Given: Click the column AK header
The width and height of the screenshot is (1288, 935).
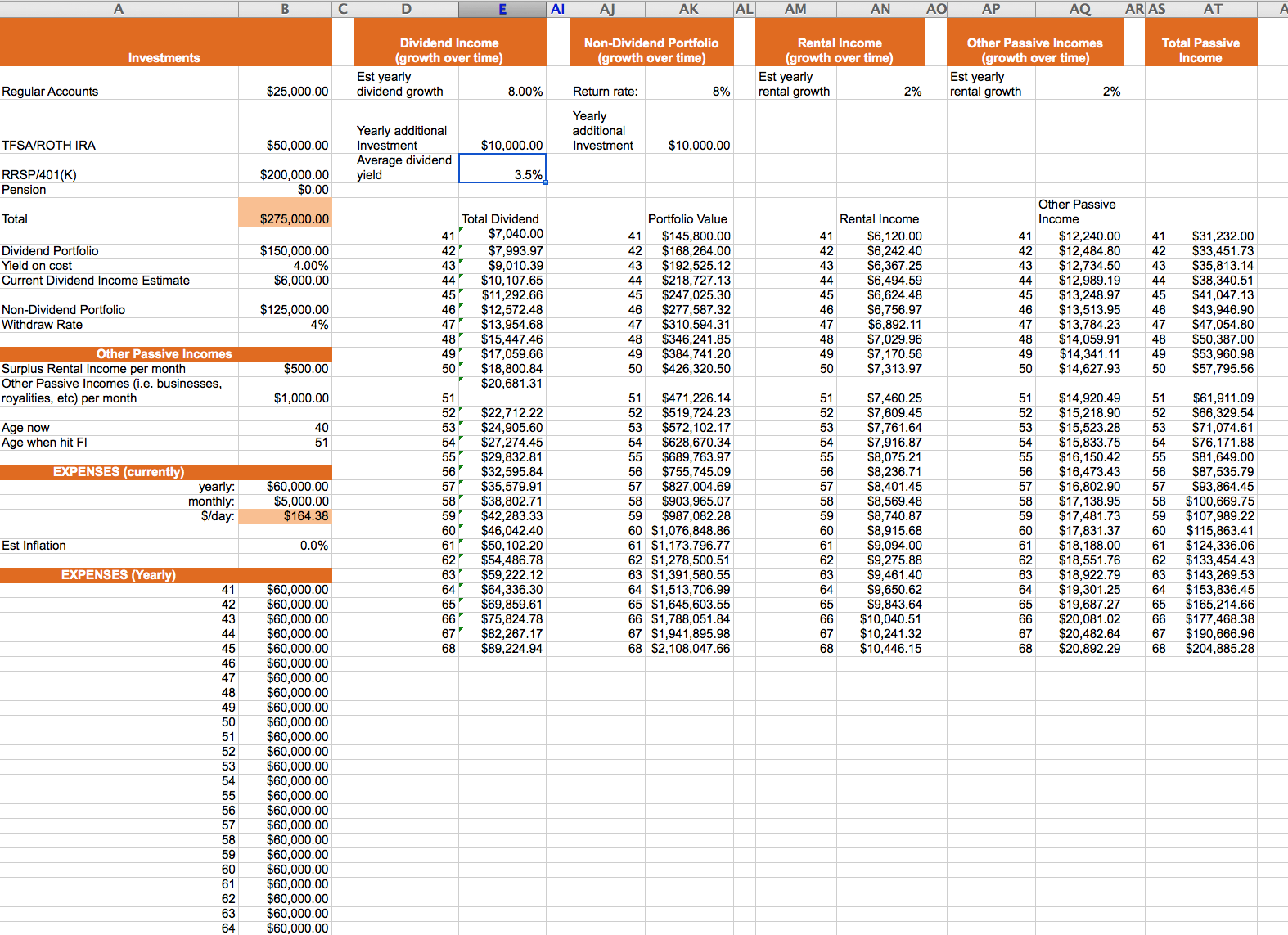Looking at the screenshot, I should 688,9.
